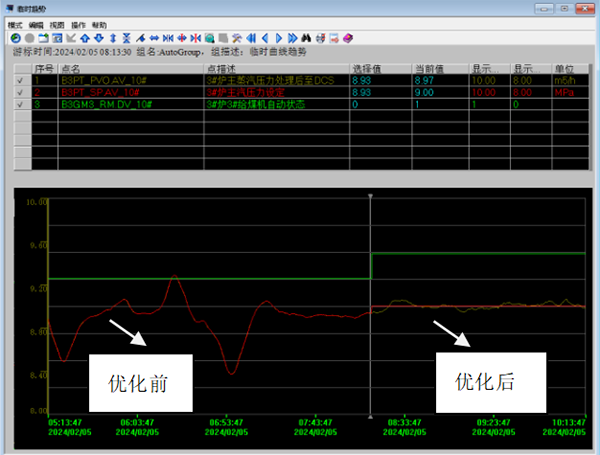
Task: Open the 视图 menu
Action: coord(57,23)
